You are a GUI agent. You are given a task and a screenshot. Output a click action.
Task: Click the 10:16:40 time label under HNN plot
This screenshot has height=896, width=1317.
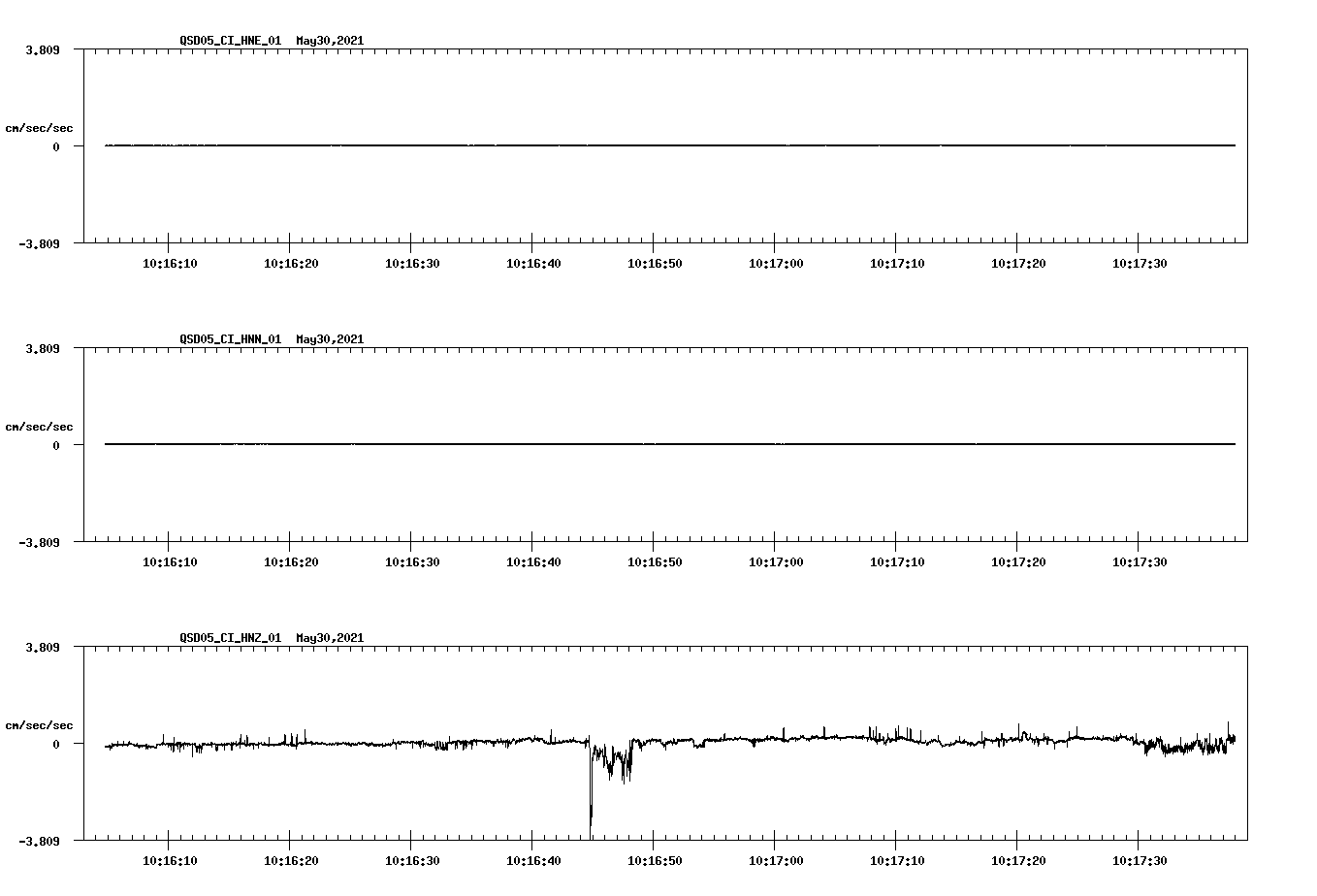pyautogui.click(x=533, y=562)
